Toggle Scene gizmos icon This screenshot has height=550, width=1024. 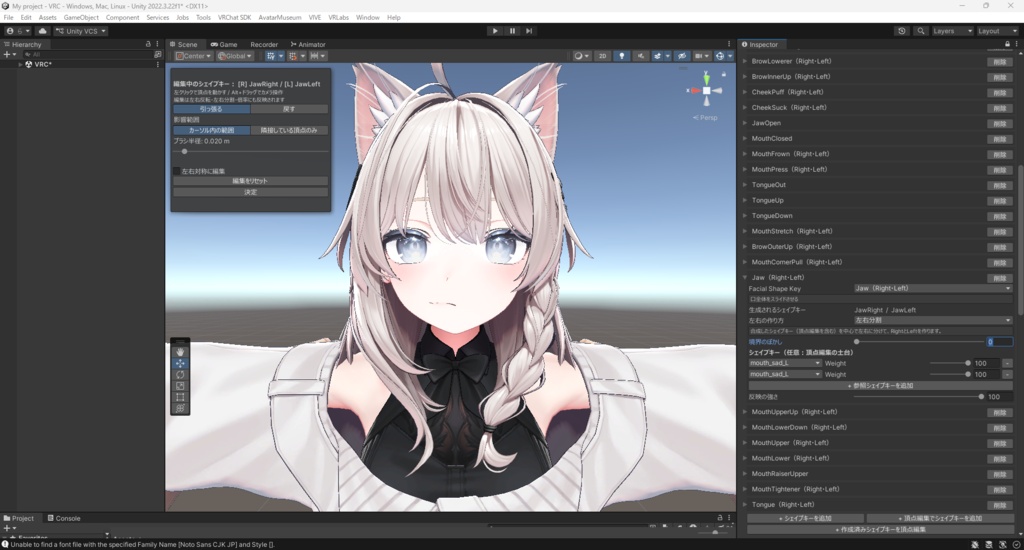pyautogui.click(x=720, y=56)
